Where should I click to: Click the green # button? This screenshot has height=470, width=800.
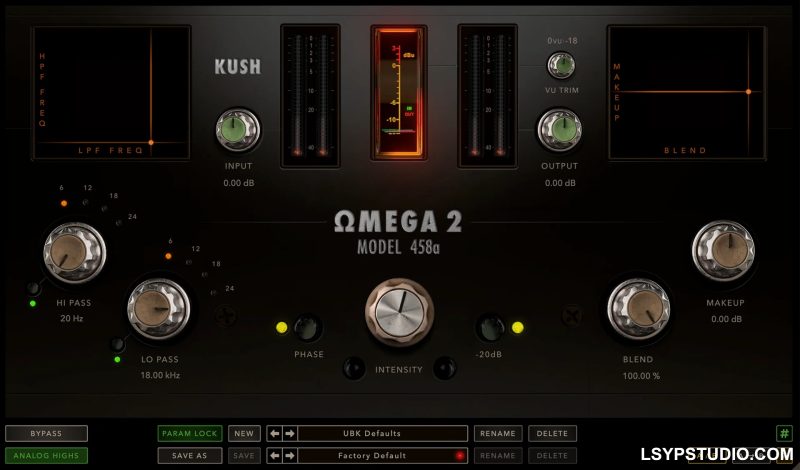click(784, 434)
